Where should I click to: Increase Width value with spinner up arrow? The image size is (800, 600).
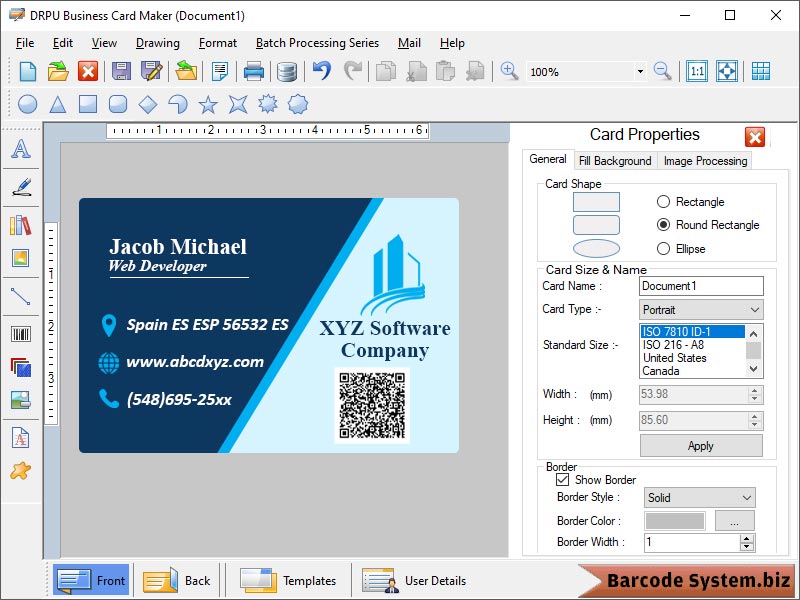click(x=755, y=390)
